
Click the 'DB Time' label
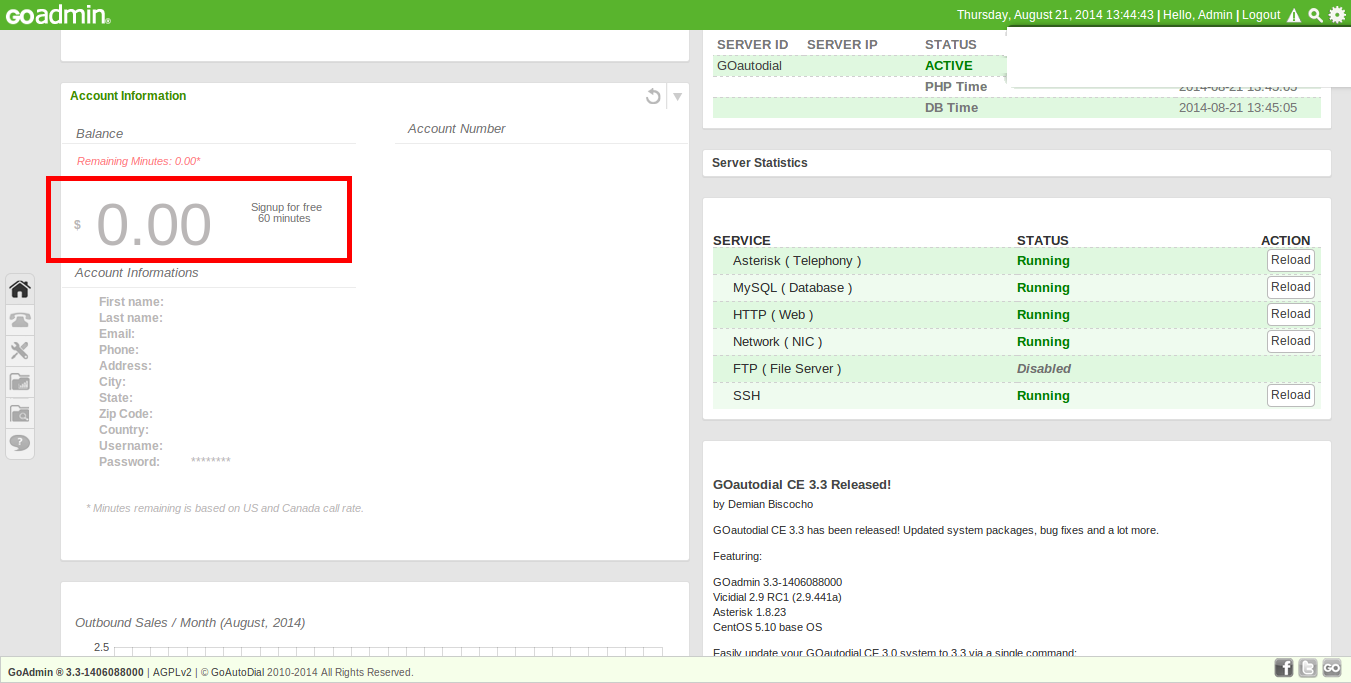click(x=951, y=108)
